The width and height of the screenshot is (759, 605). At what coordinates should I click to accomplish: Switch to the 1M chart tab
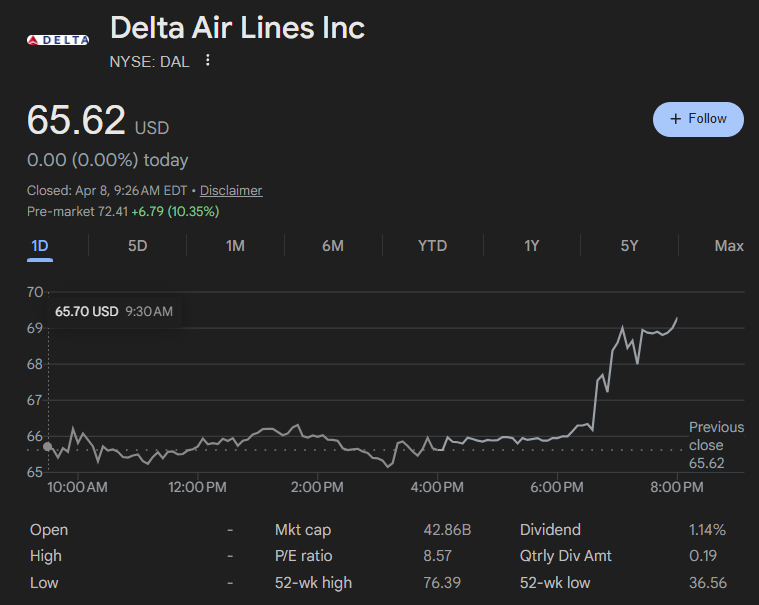[x=235, y=246]
